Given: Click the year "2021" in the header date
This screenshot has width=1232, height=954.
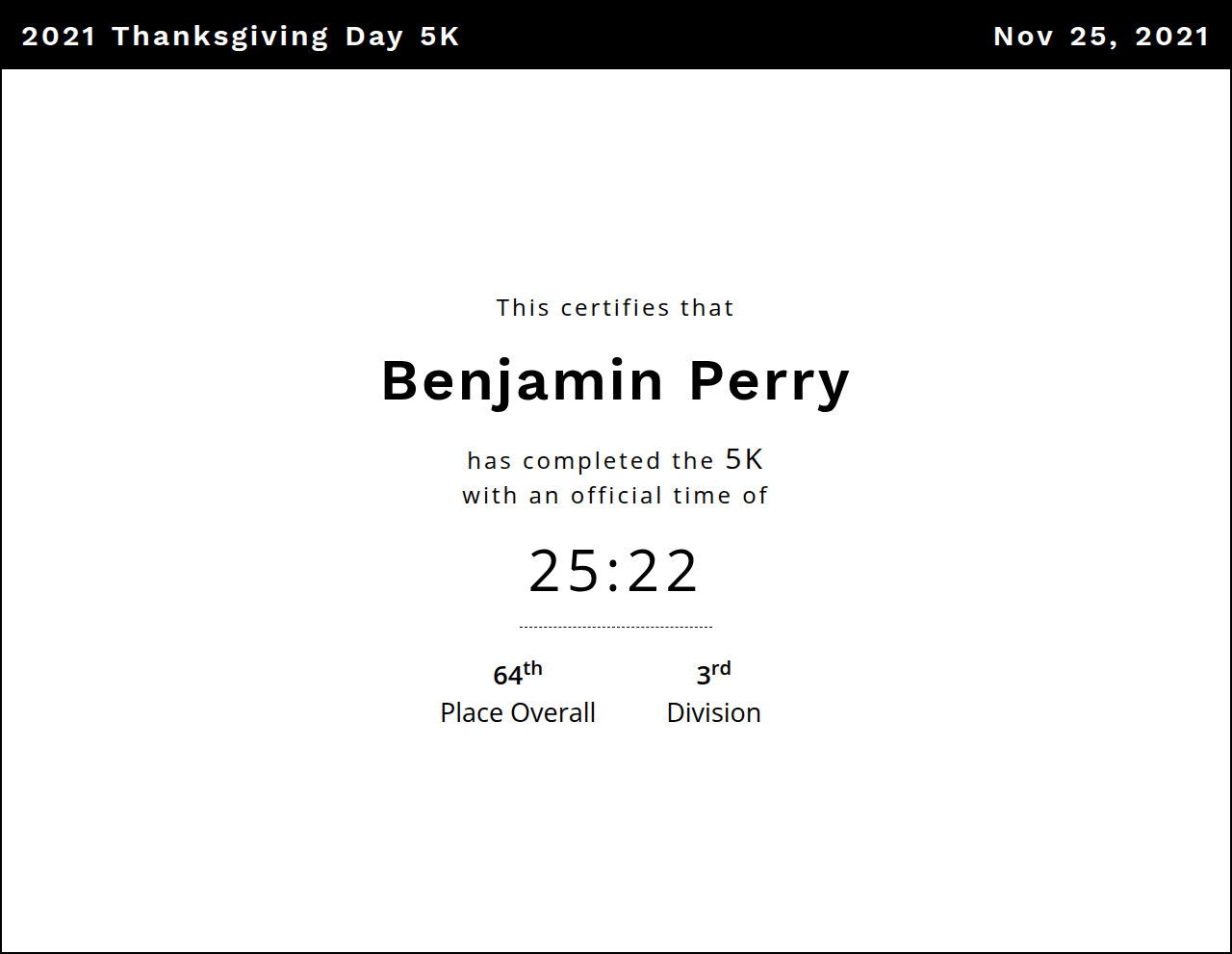Looking at the screenshot, I should click(1171, 37).
